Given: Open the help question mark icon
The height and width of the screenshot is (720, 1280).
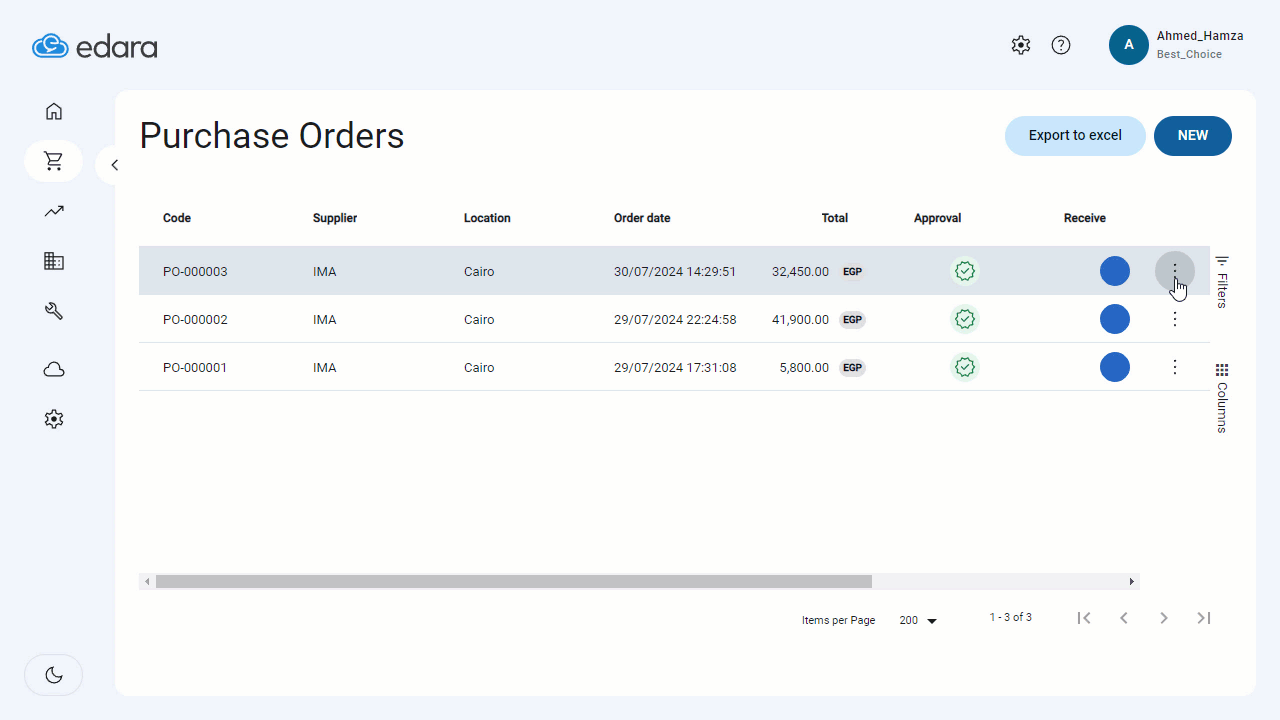Looking at the screenshot, I should [x=1061, y=45].
